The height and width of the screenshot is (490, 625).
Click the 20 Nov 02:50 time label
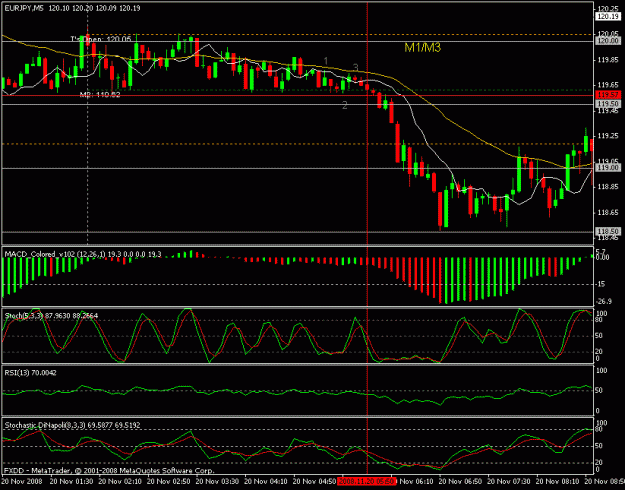pos(169,481)
